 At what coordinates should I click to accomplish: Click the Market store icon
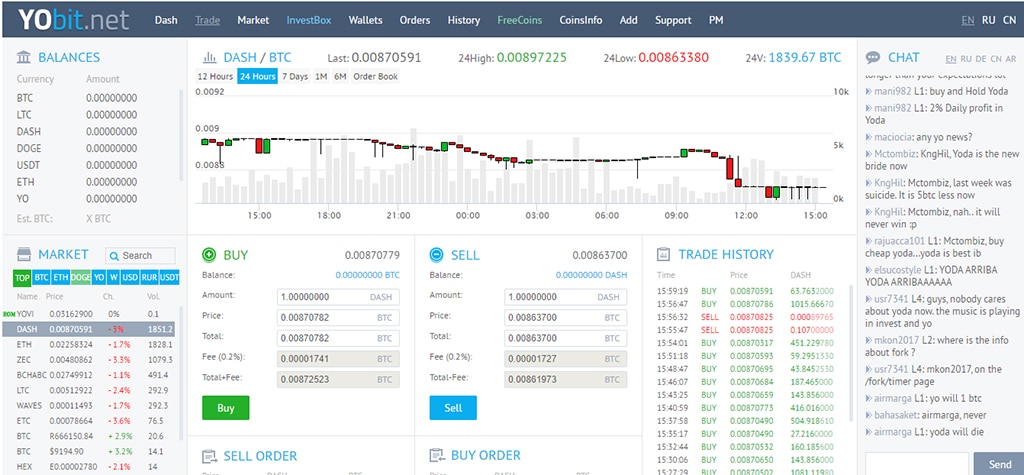24,254
